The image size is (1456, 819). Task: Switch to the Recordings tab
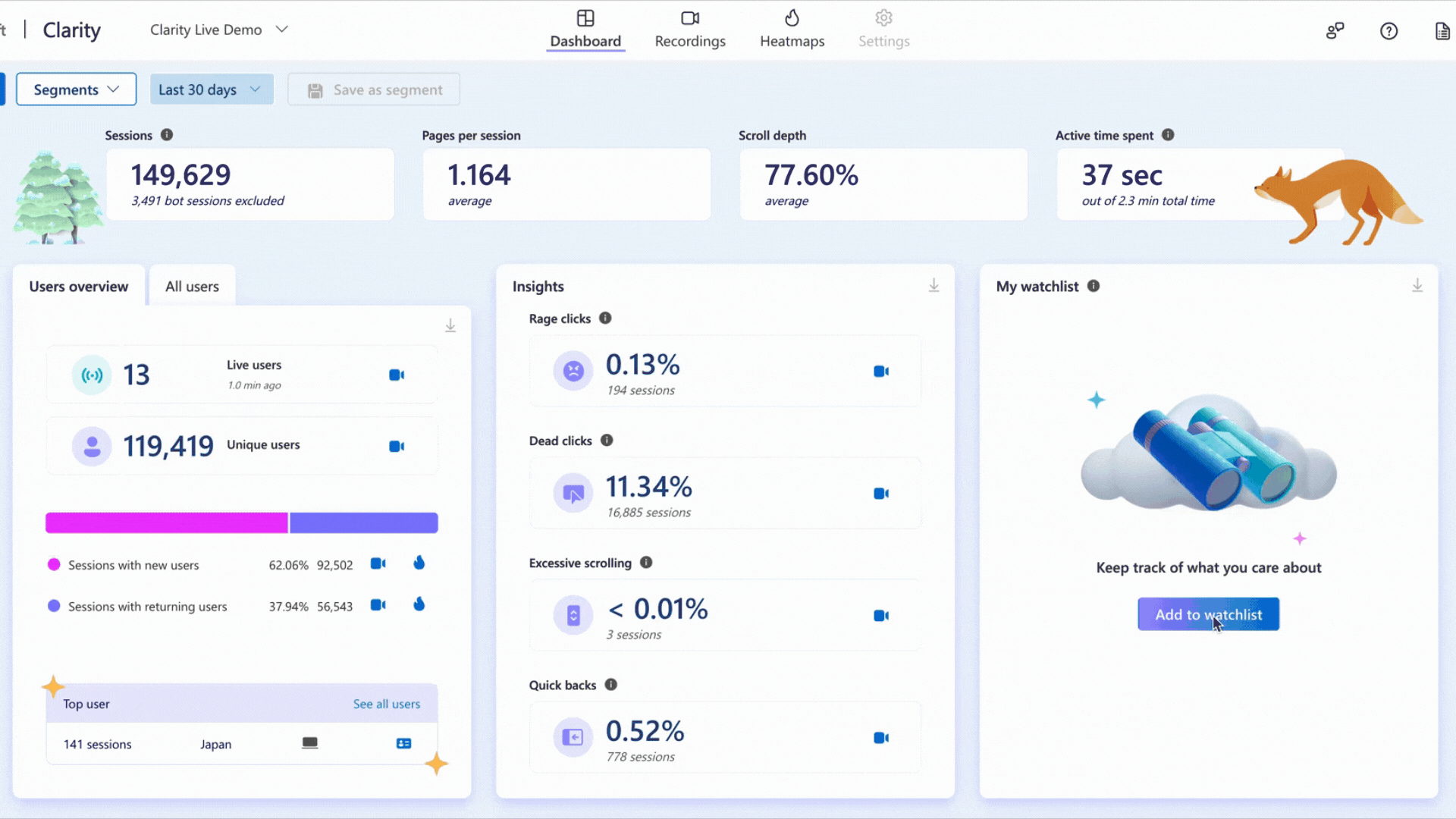click(690, 30)
